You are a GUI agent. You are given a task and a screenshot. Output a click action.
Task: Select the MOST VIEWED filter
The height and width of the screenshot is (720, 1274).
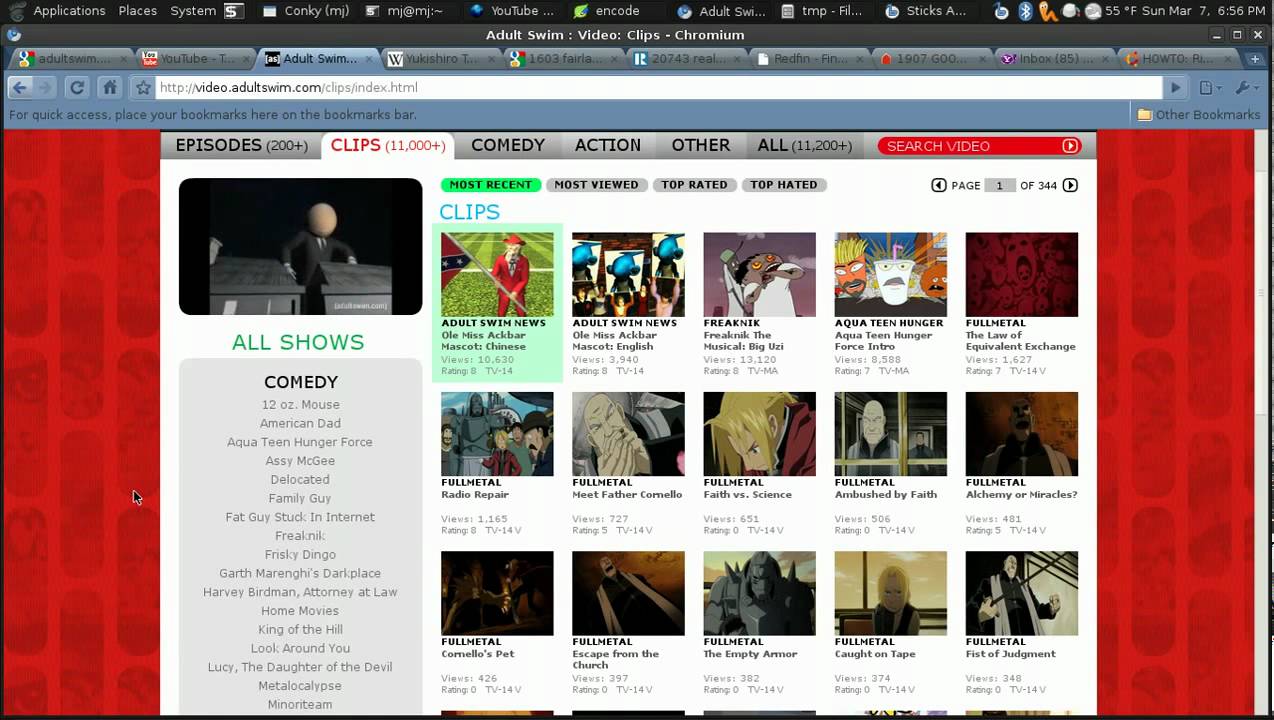click(x=596, y=185)
